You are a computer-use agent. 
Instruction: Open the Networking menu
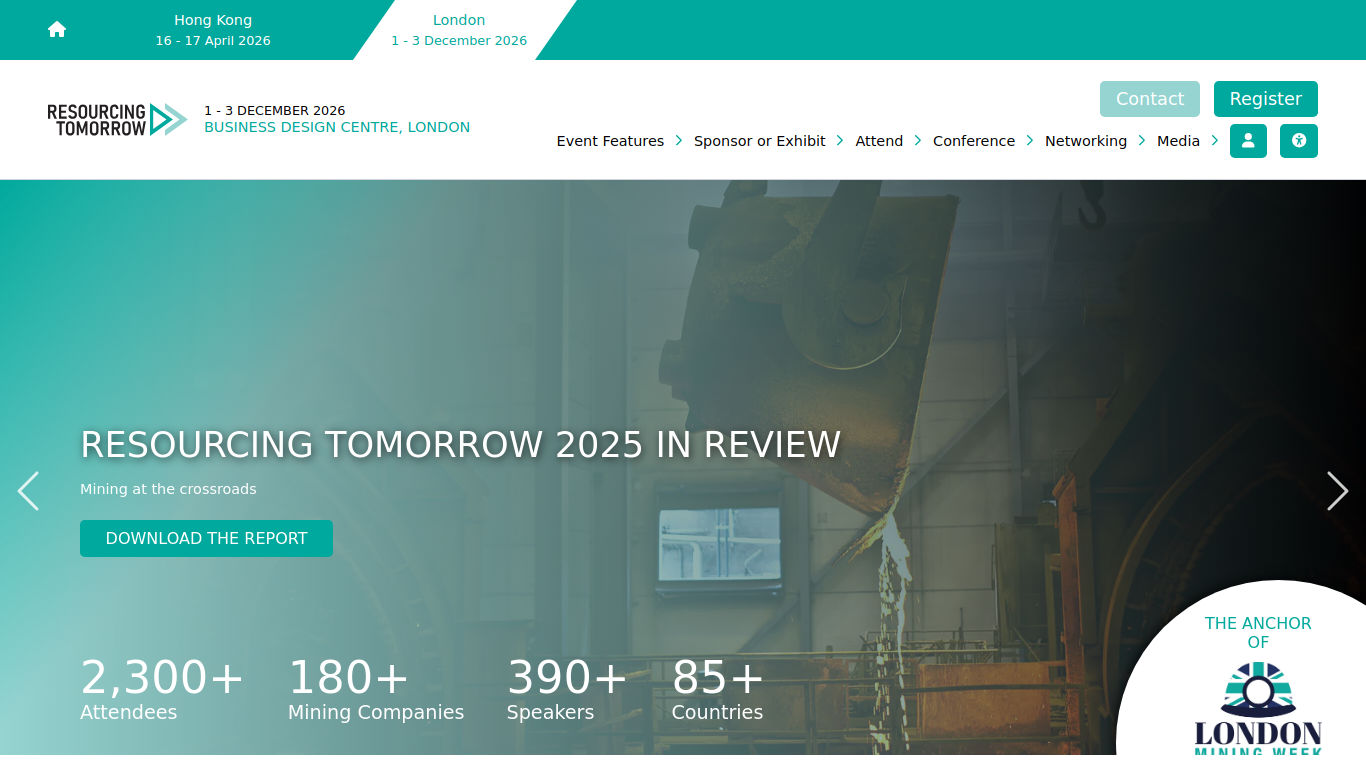coord(1086,141)
